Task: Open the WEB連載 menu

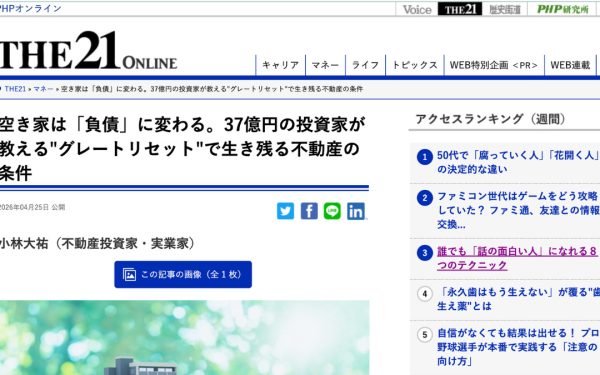Action: [x=570, y=65]
